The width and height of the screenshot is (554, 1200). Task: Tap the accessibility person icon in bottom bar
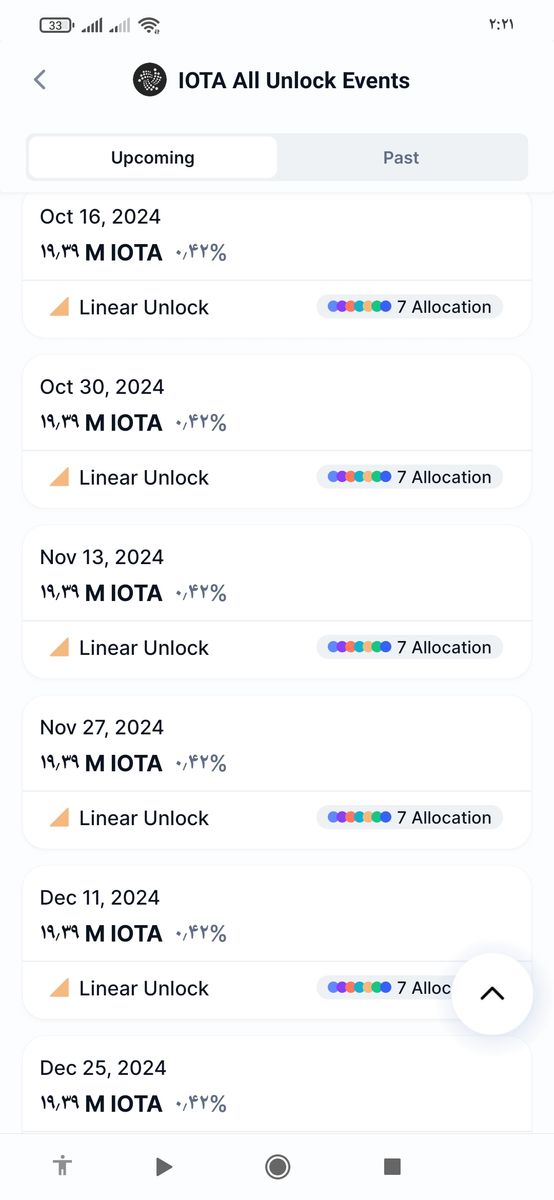63,1166
